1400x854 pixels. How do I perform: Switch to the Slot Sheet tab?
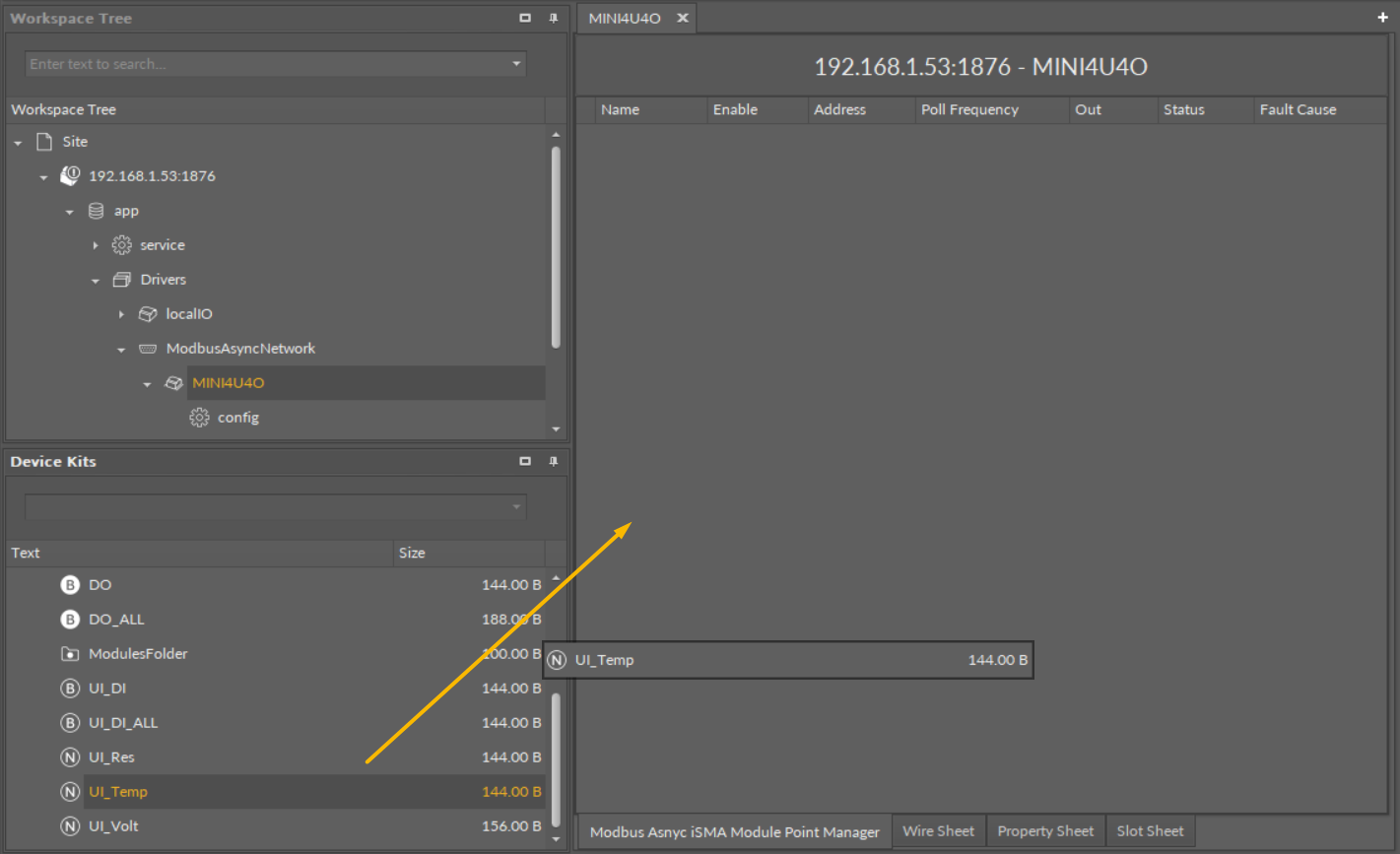coord(1150,831)
